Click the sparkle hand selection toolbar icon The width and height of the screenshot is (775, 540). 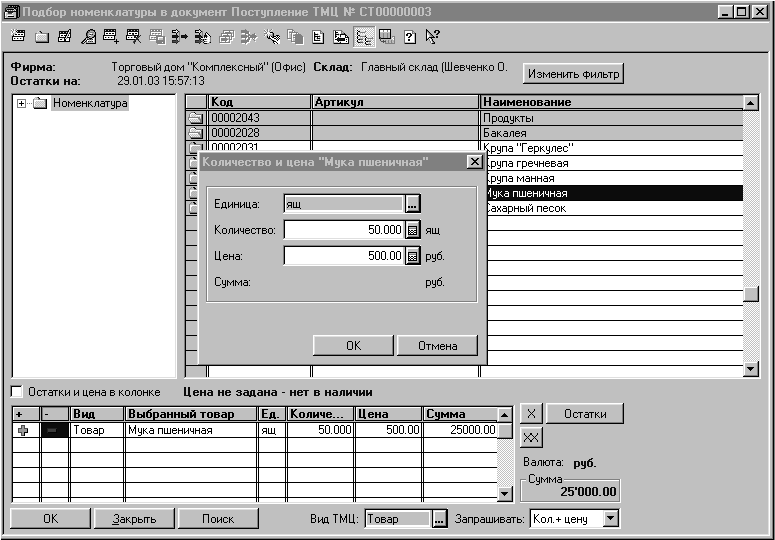pos(272,37)
